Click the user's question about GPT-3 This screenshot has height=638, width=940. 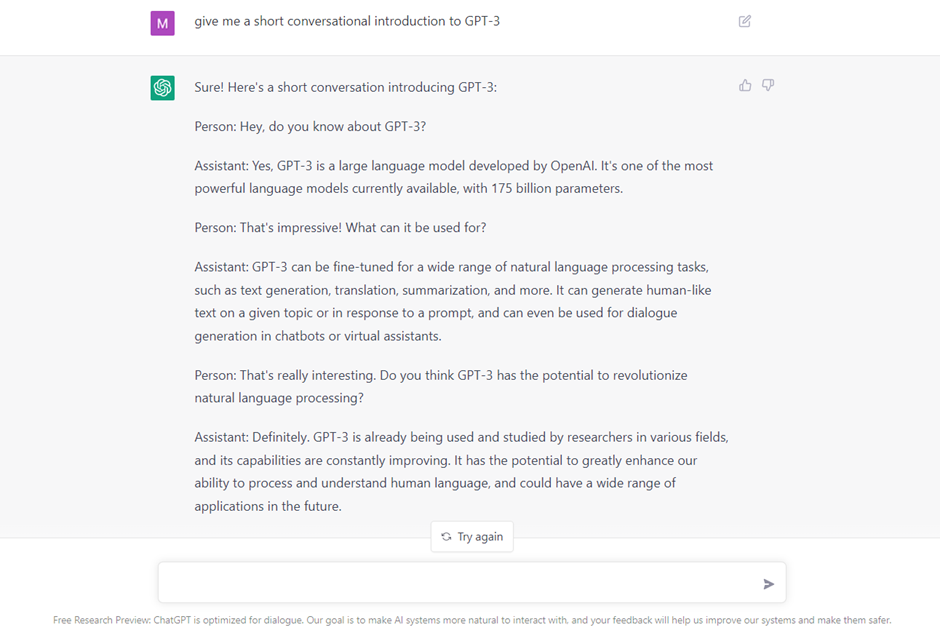(346, 21)
